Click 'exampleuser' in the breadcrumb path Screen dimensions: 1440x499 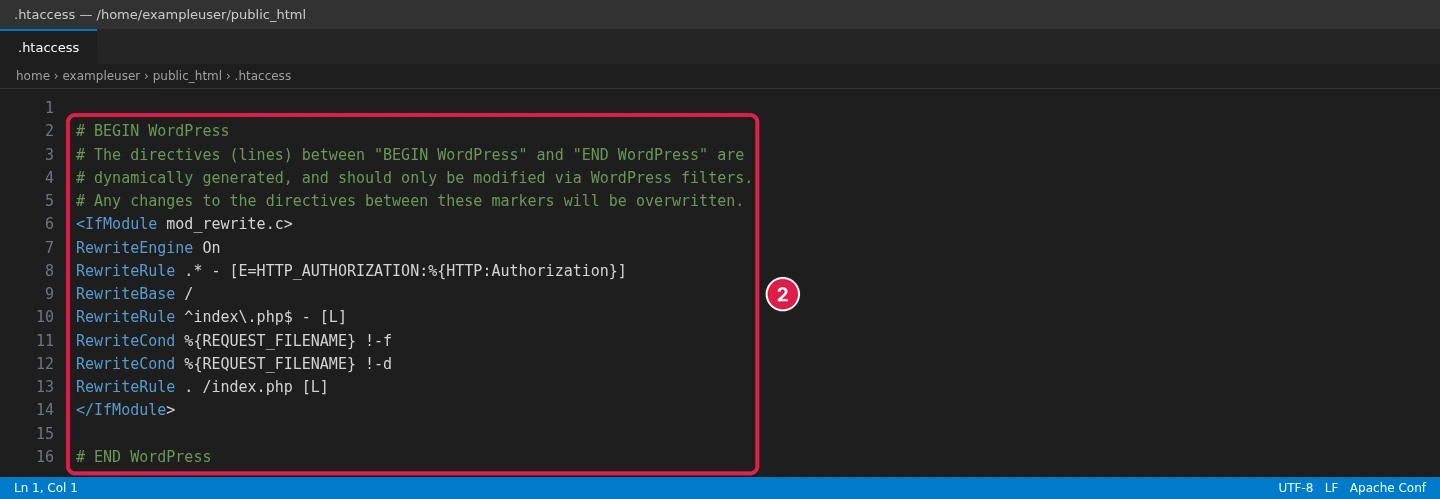coord(101,76)
